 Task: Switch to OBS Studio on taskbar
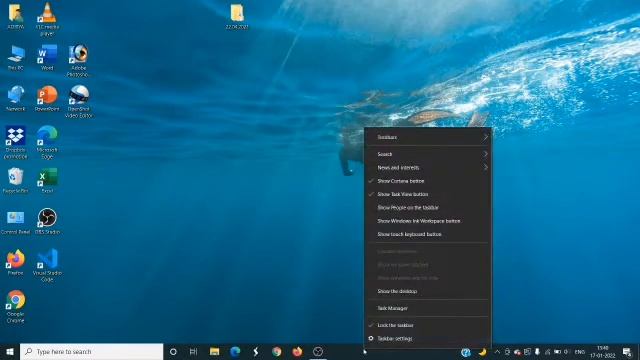pos(318,352)
